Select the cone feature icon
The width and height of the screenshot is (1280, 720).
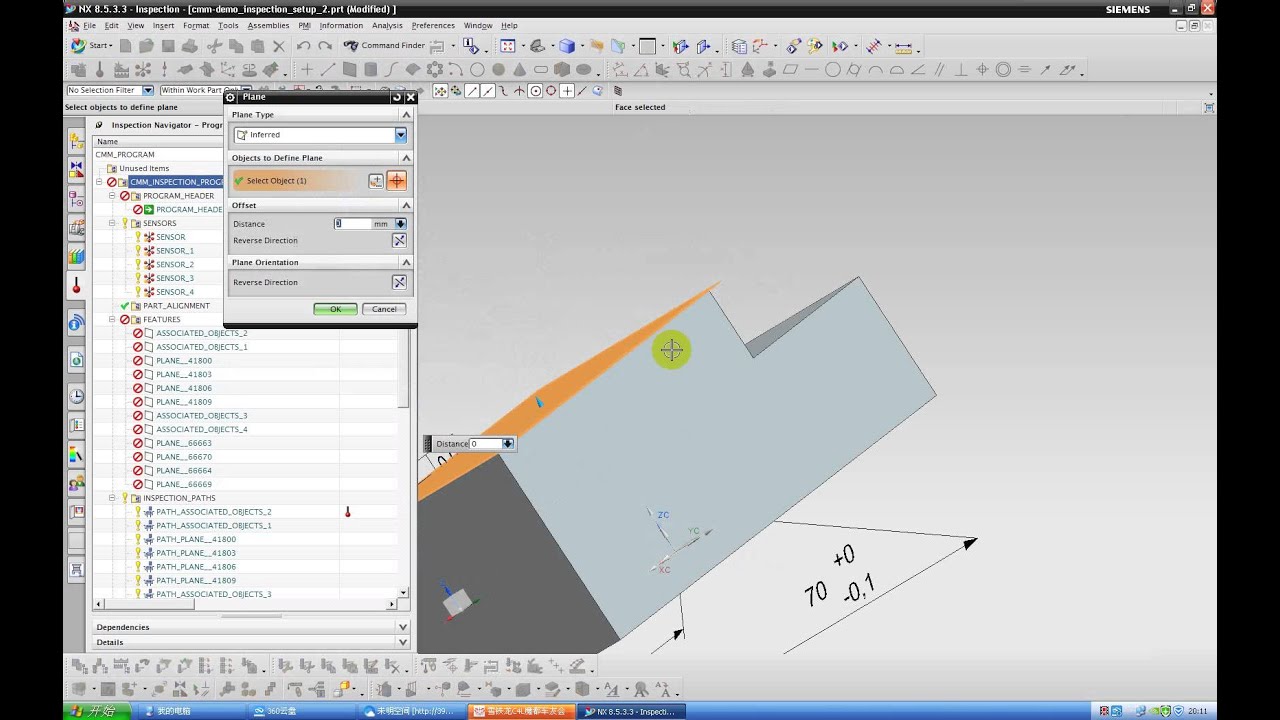519,70
